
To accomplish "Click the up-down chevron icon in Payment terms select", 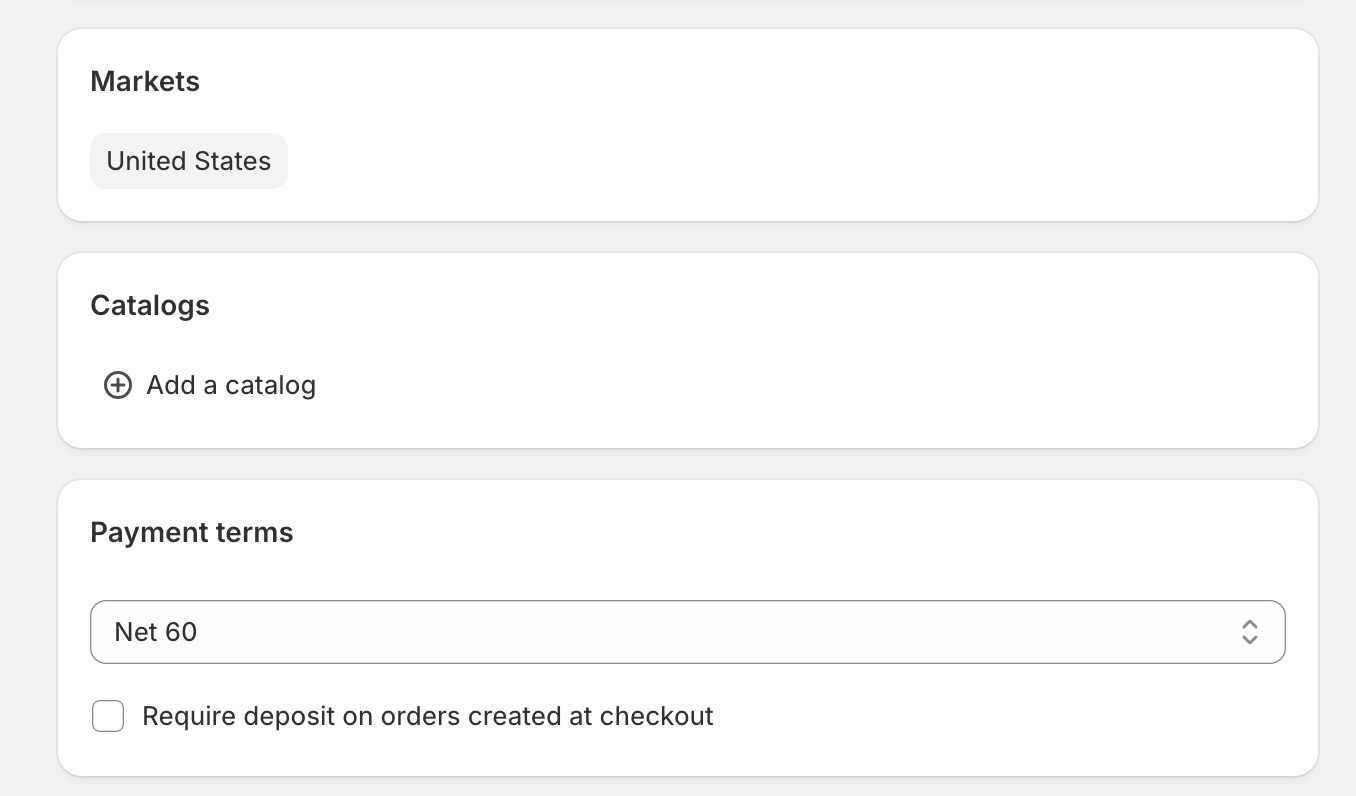I will 1249,632.
